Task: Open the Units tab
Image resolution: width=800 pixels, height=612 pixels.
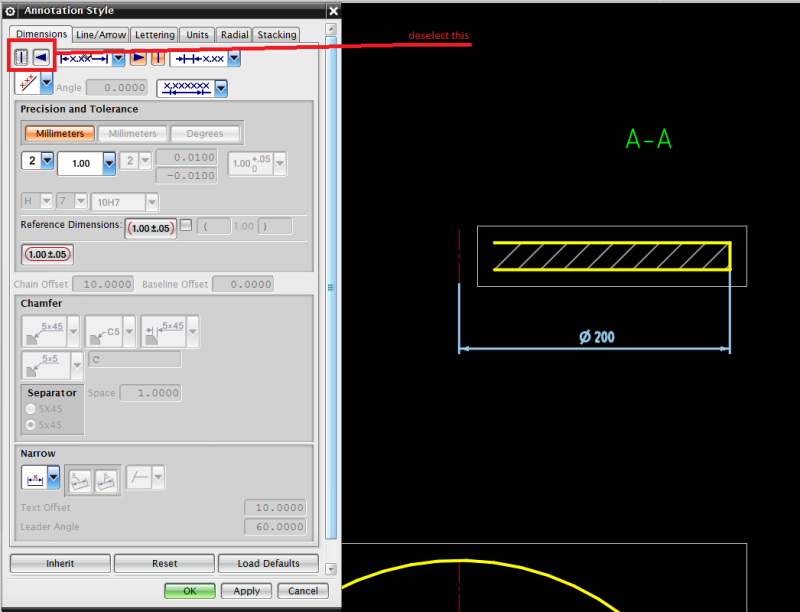Action: [x=197, y=35]
